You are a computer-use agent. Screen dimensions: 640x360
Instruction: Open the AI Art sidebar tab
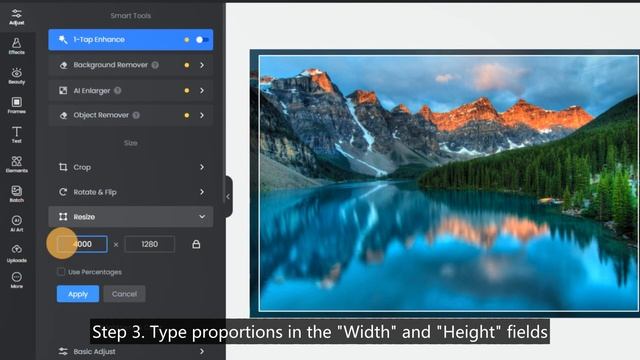click(x=17, y=223)
